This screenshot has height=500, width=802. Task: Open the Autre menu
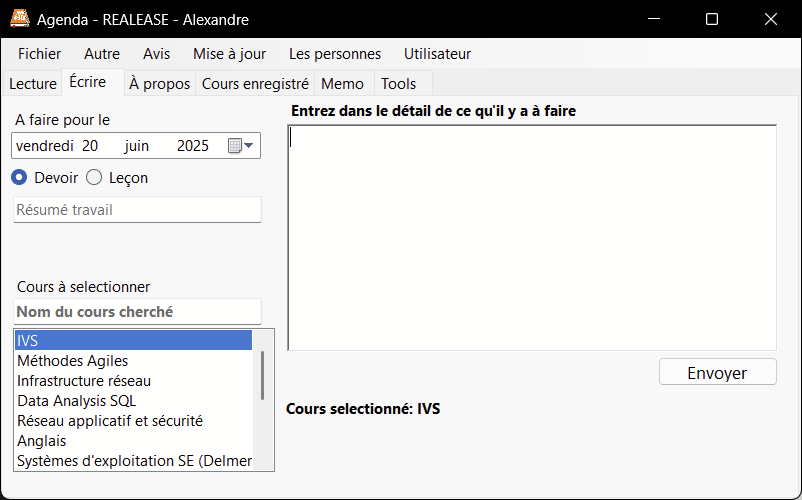coord(102,54)
